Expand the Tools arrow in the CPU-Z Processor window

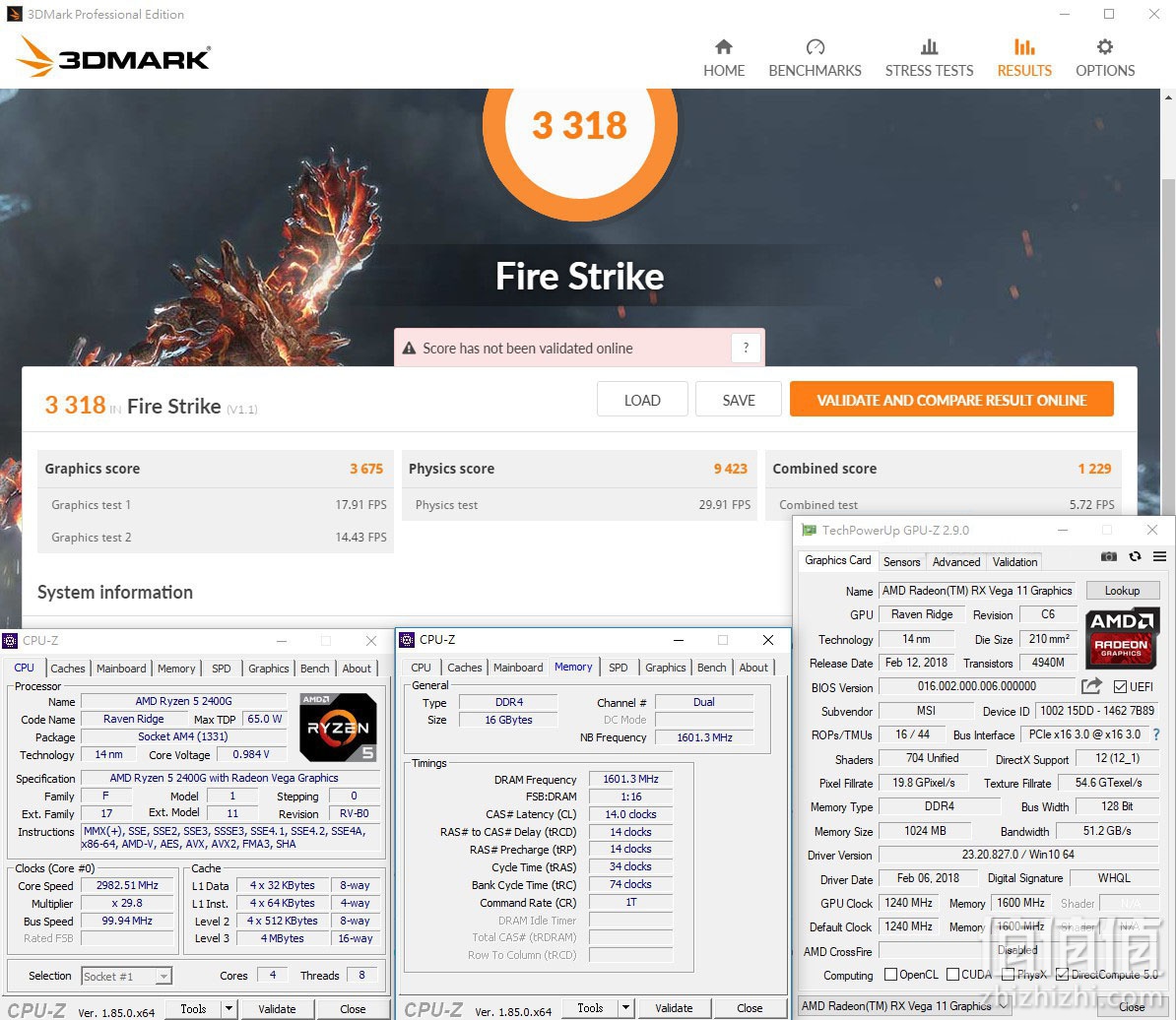click(229, 1009)
